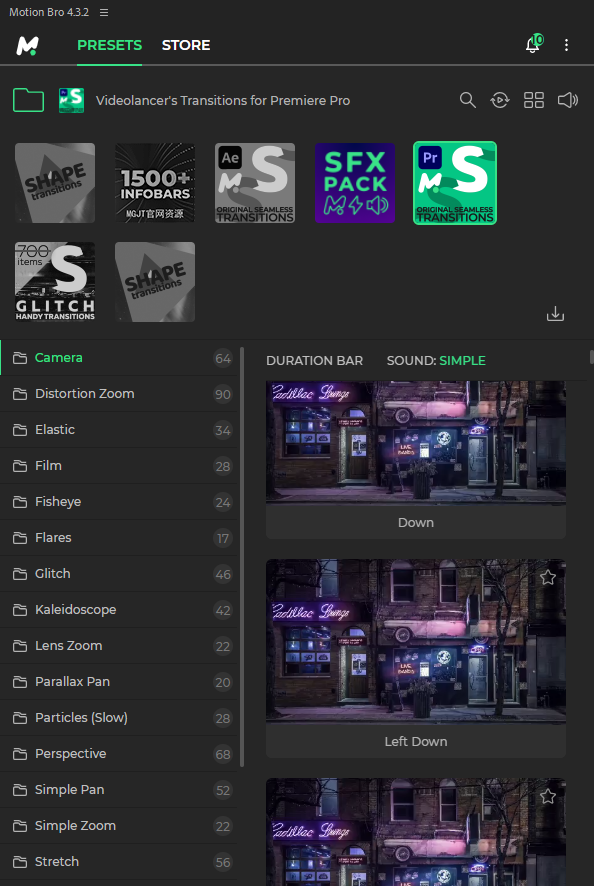Open the notifications bell icon
The image size is (594, 886).
534,44
